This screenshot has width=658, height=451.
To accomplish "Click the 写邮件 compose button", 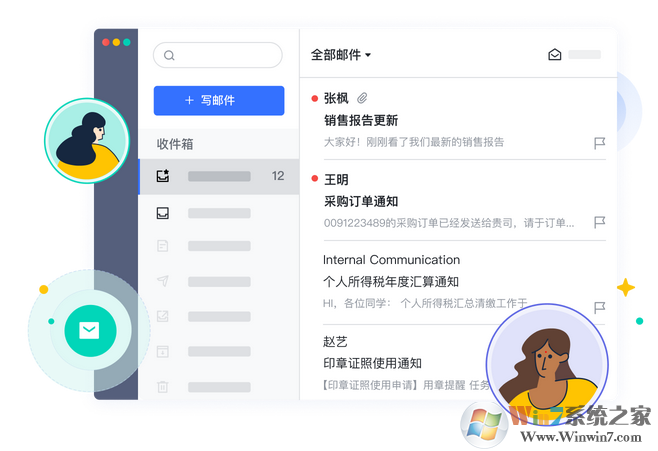I will point(219,101).
